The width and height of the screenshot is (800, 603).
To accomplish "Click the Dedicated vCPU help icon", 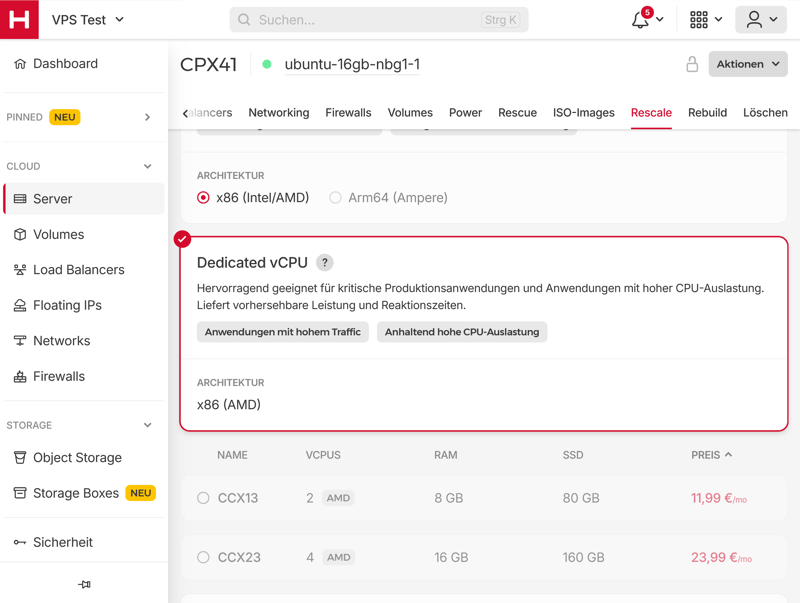I will (325, 263).
